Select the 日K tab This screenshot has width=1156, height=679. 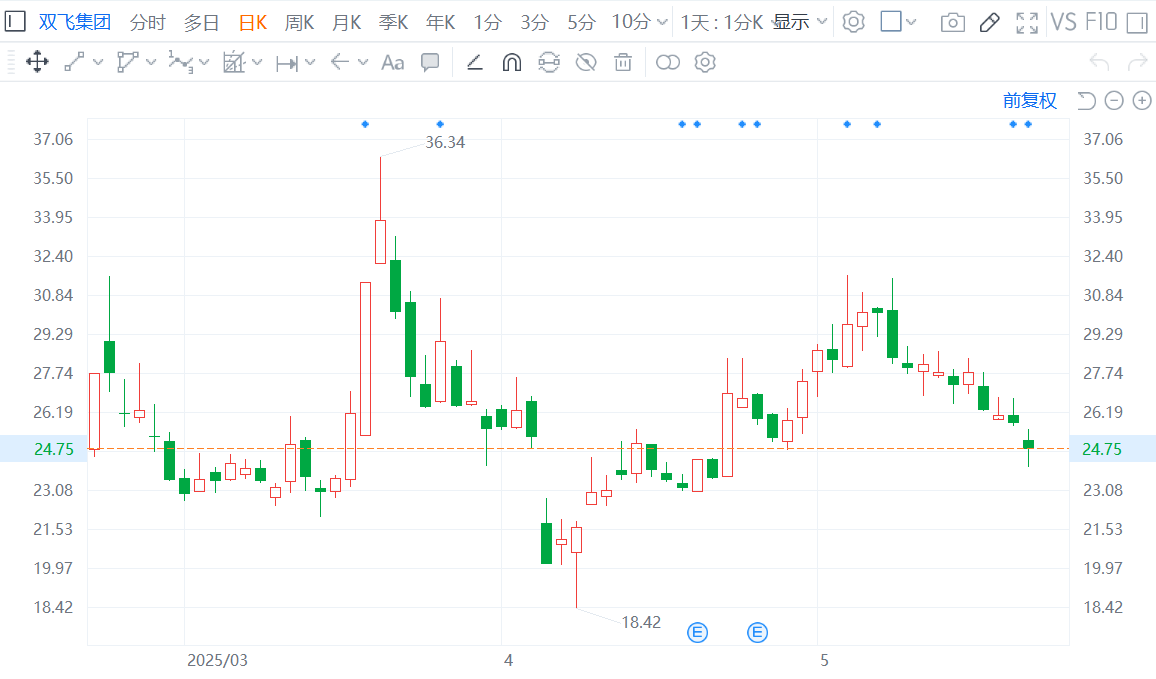click(x=252, y=23)
